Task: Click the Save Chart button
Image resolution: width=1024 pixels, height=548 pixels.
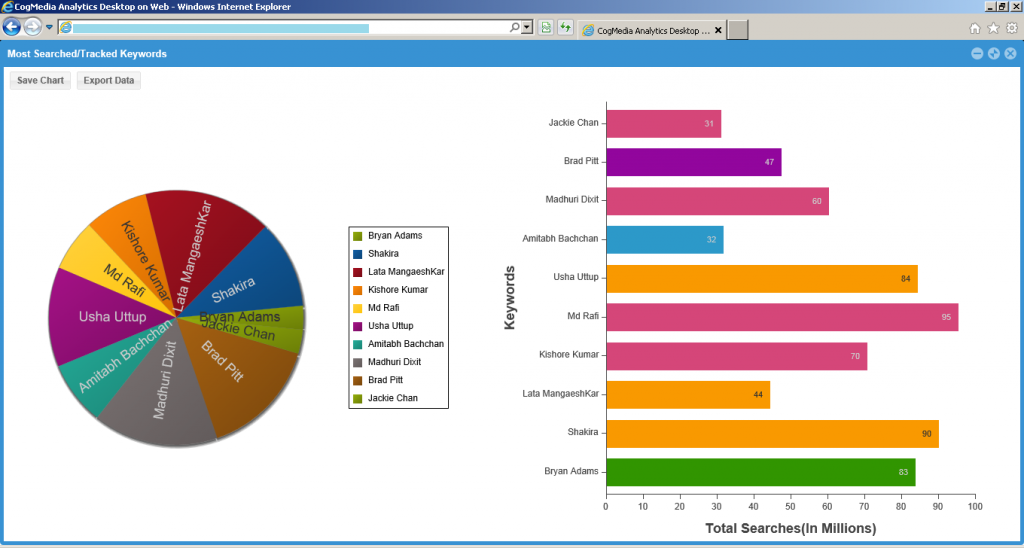Action: [40, 80]
